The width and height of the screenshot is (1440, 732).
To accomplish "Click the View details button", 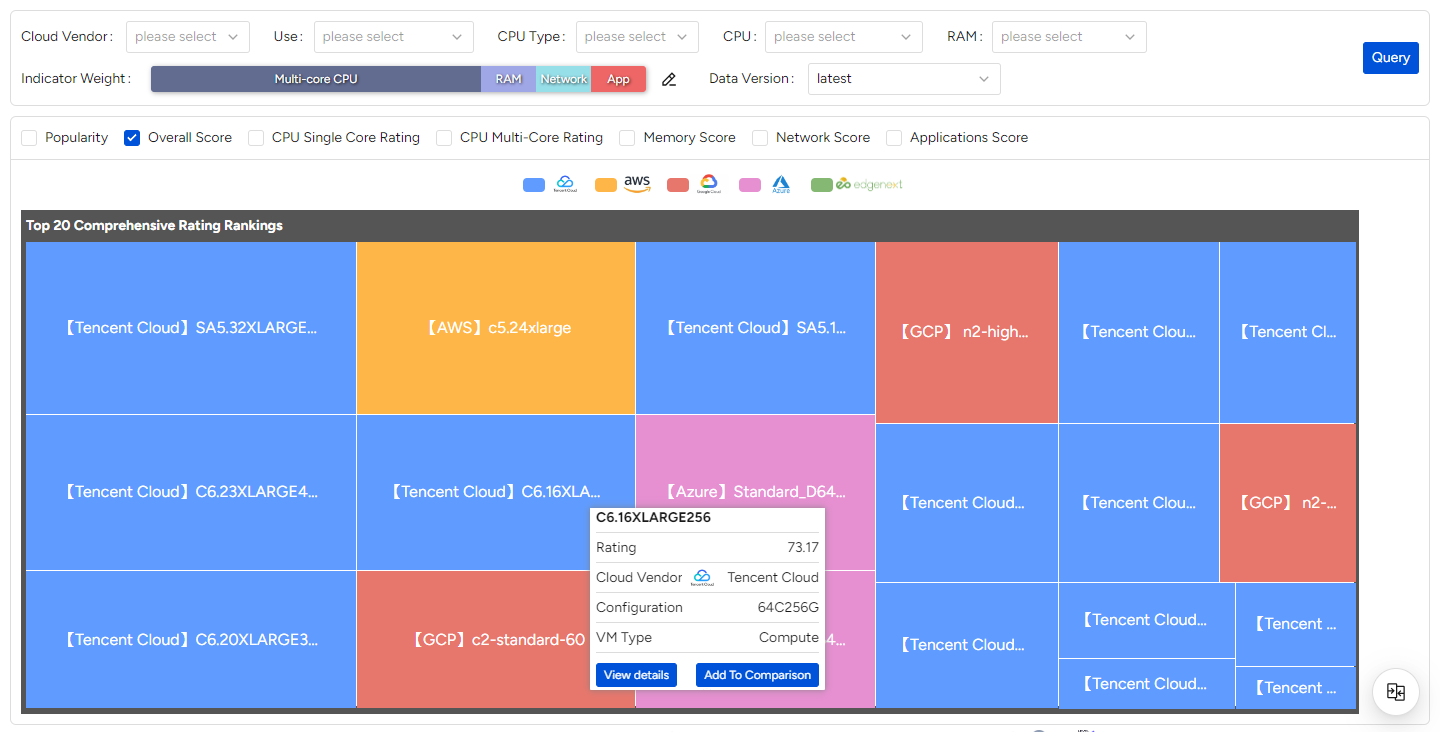I will click(x=636, y=675).
